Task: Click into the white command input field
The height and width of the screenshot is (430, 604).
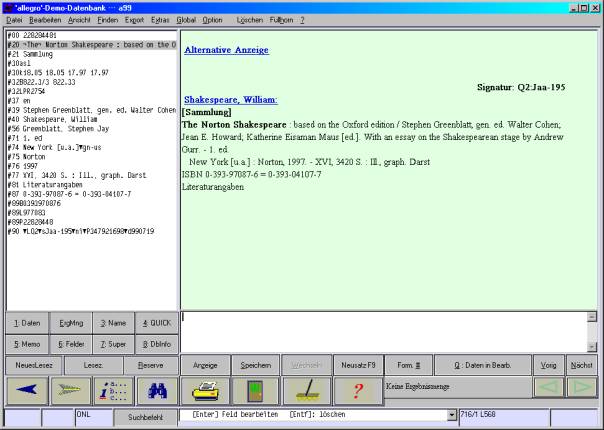Action: pyautogui.click(x=384, y=331)
